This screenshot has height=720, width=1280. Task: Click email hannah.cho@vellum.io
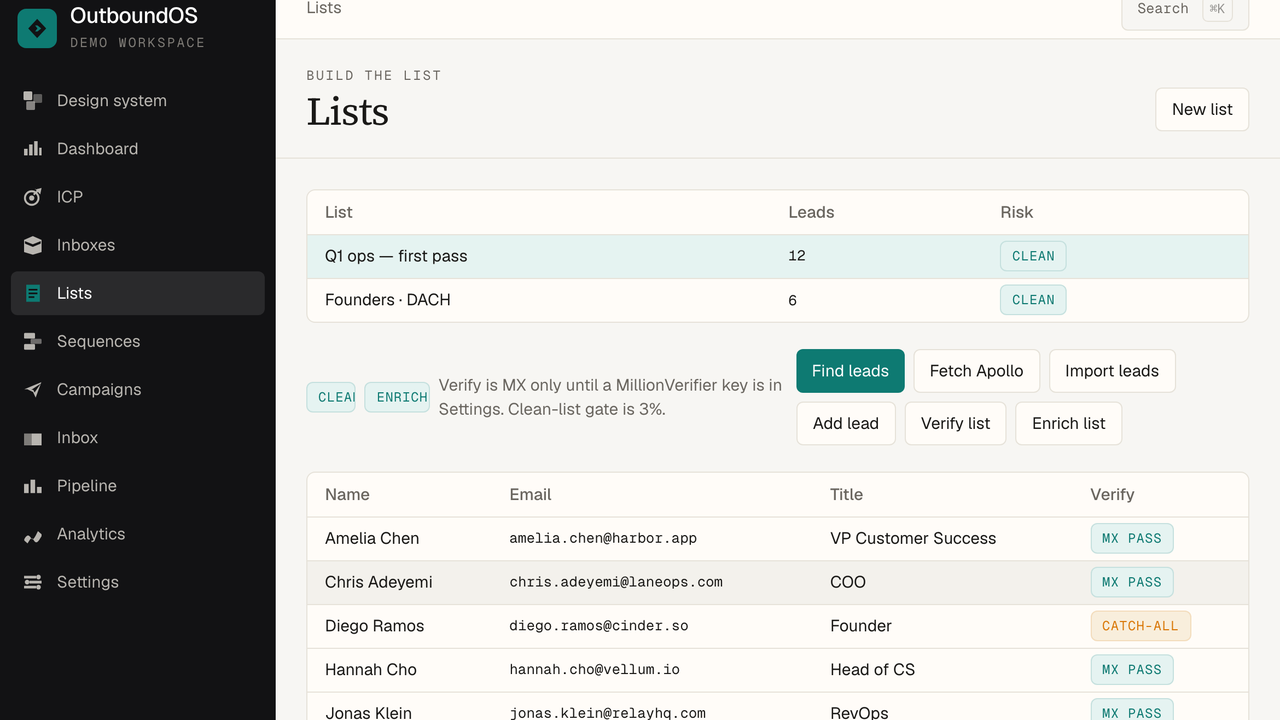coord(594,670)
